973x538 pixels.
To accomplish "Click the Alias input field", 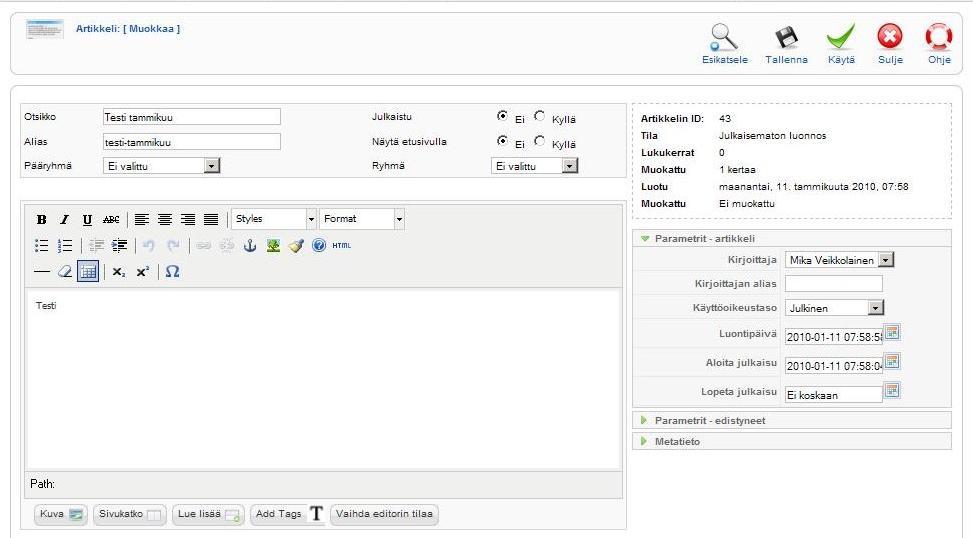I will 192,142.
